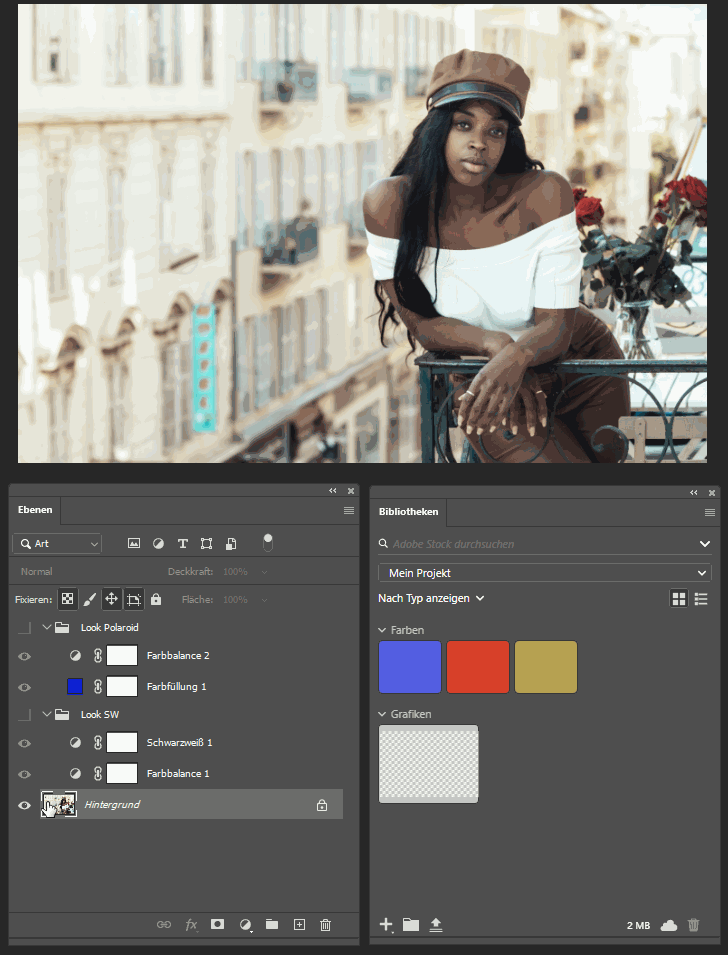Click Nach Typ anzeigen sorting option
The height and width of the screenshot is (955, 728).
pos(431,598)
